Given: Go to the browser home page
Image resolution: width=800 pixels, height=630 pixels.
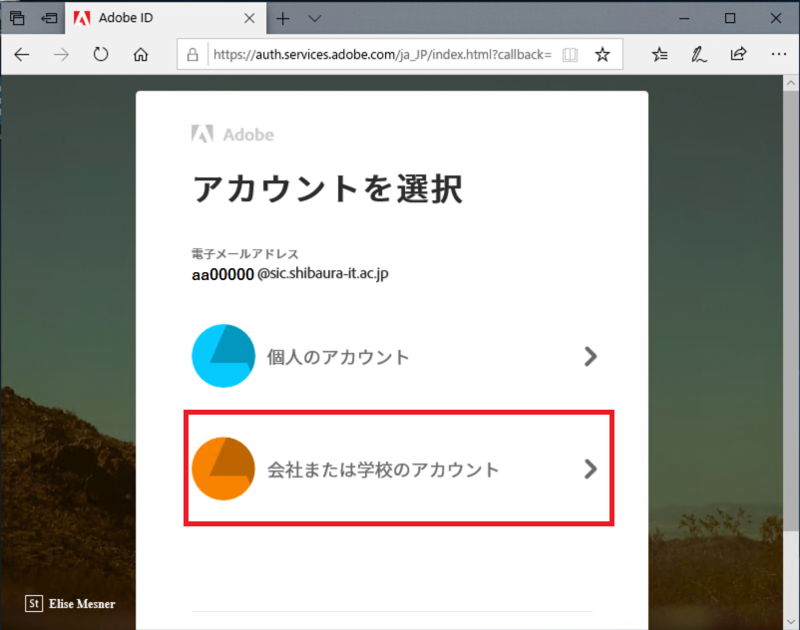Looking at the screenshot, I should tap(141, 54).
